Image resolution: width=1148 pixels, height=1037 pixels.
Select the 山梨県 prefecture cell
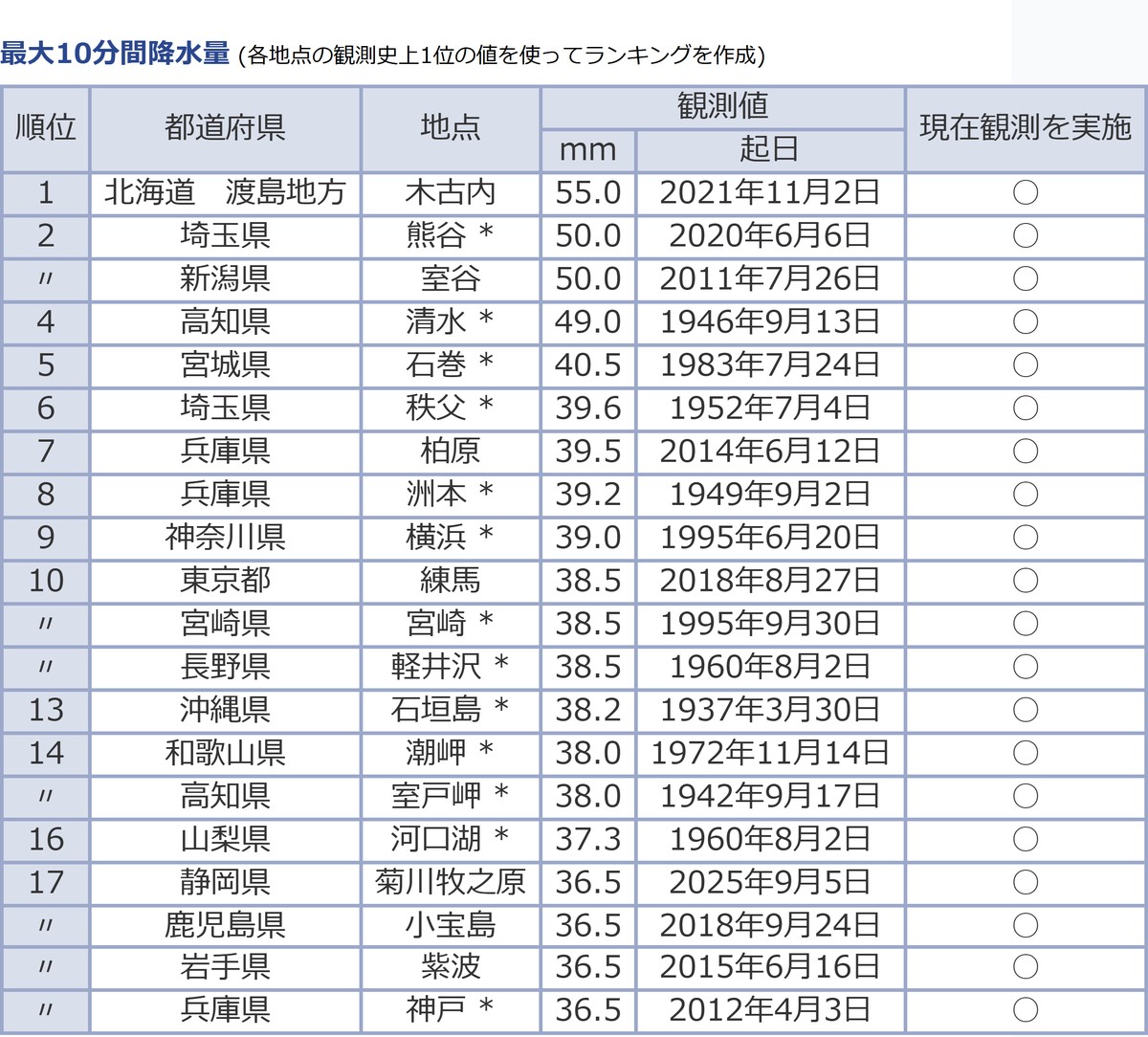[225, 839]
